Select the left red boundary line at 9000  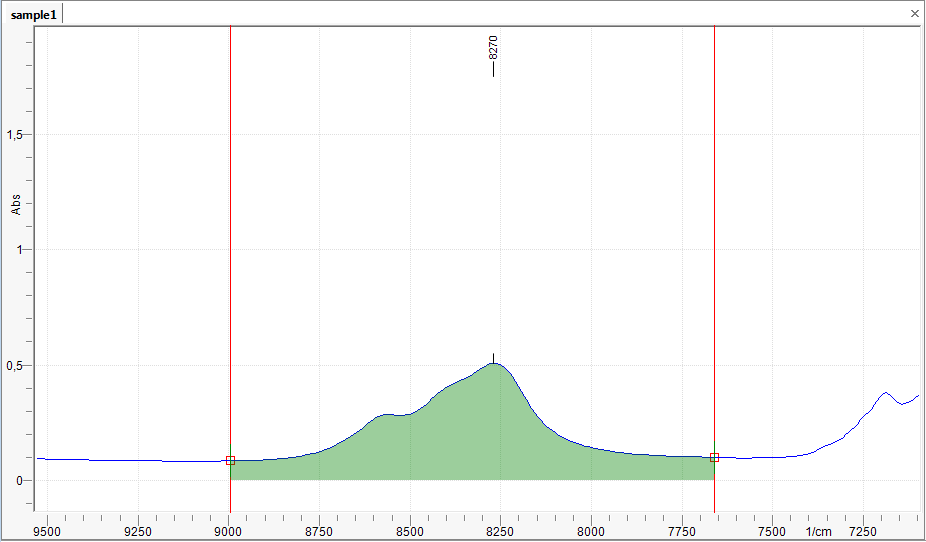click(230, 250)
